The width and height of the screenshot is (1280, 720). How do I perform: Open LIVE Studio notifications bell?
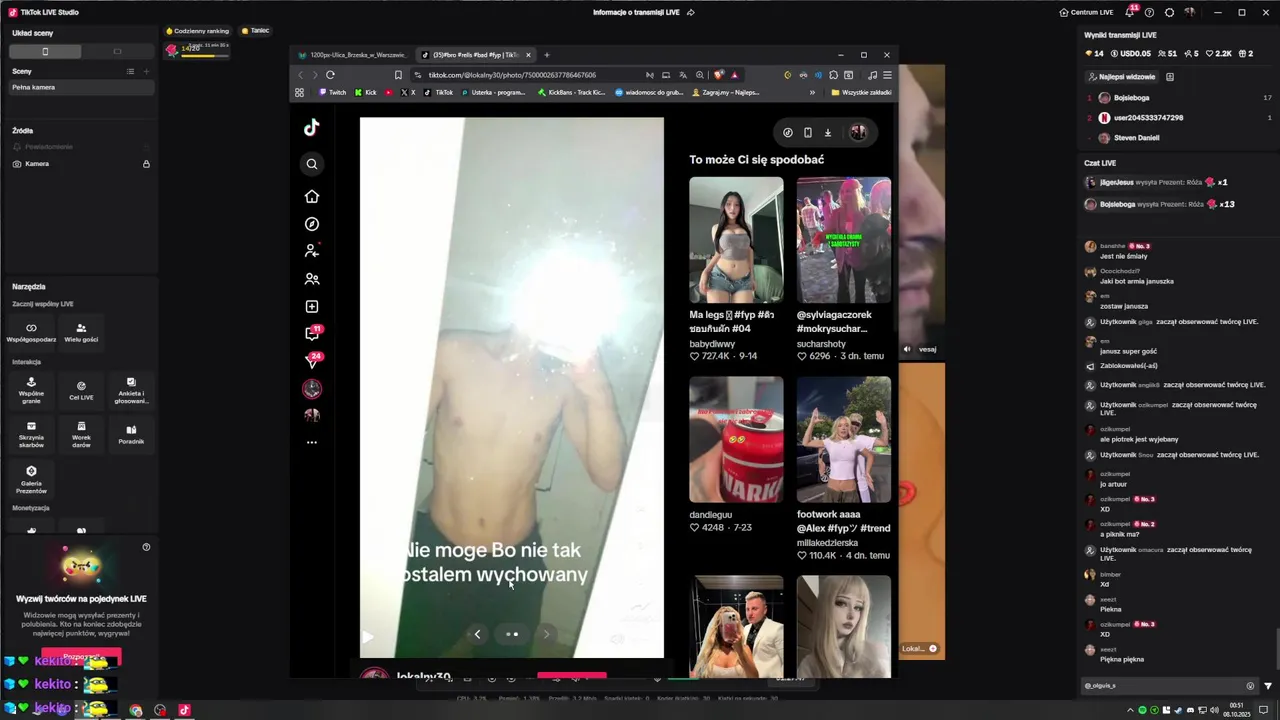pyautogui.click(x=1130, y=12)
